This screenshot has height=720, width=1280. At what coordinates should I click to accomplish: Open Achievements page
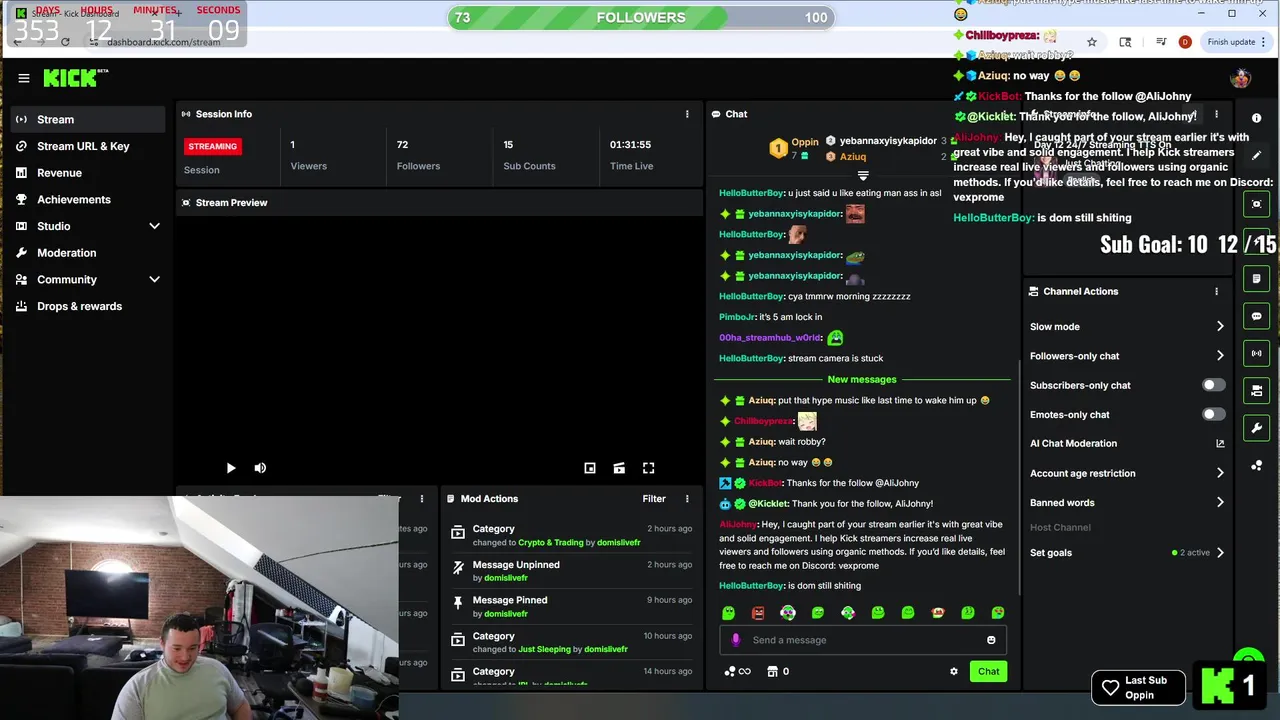tap(88, 200)
